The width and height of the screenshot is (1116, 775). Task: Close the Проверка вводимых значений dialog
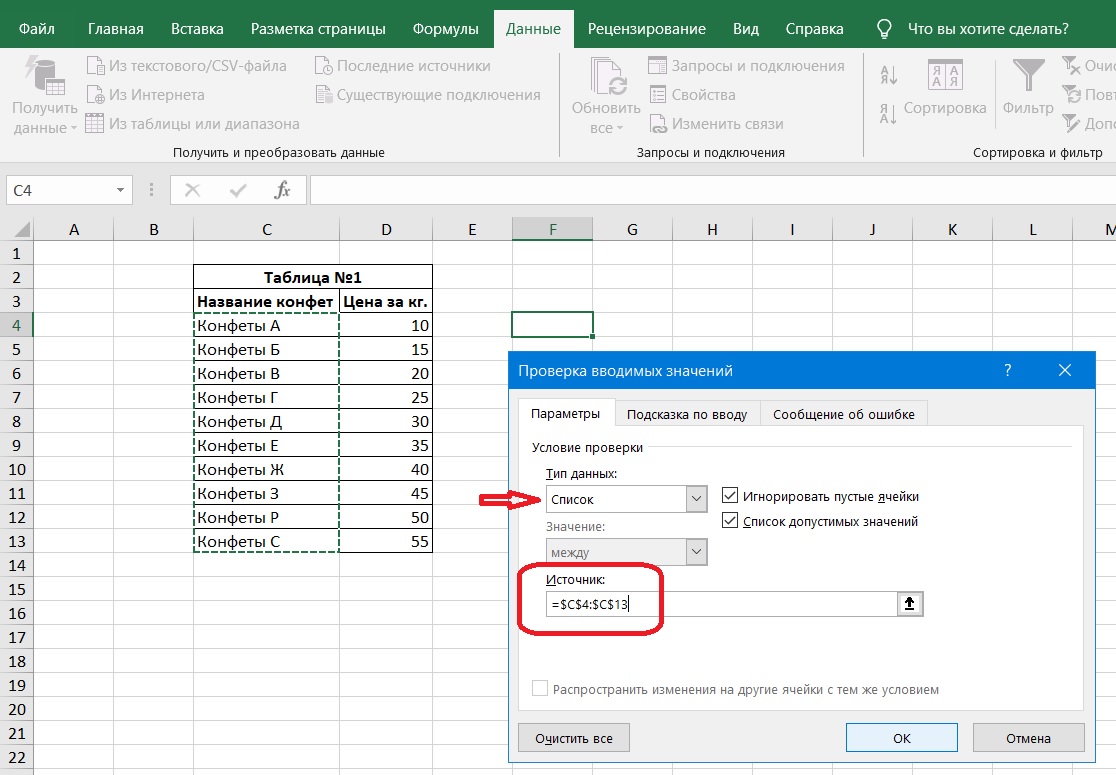click(x=1065, y=370)
